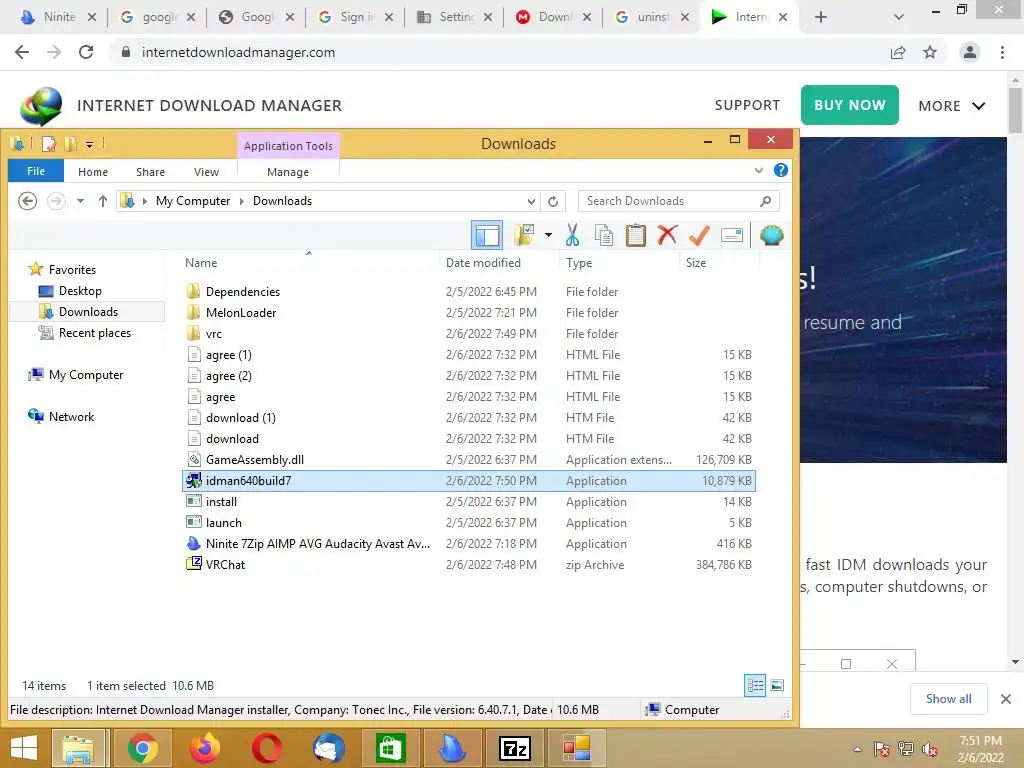Switch to large icons view in status bar

777,685
